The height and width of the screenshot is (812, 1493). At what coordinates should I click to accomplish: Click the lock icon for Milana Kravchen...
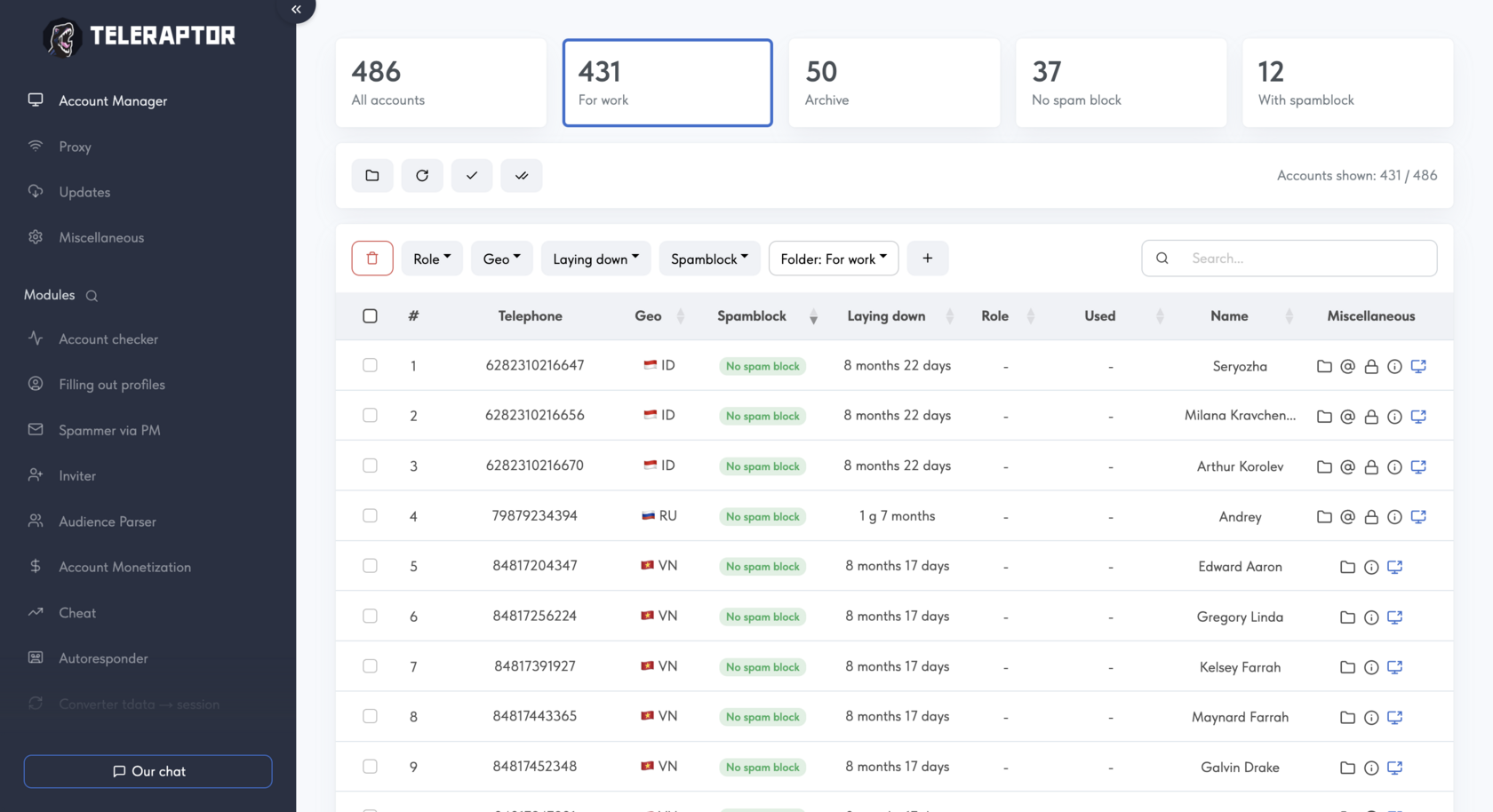coord(1371,416)
